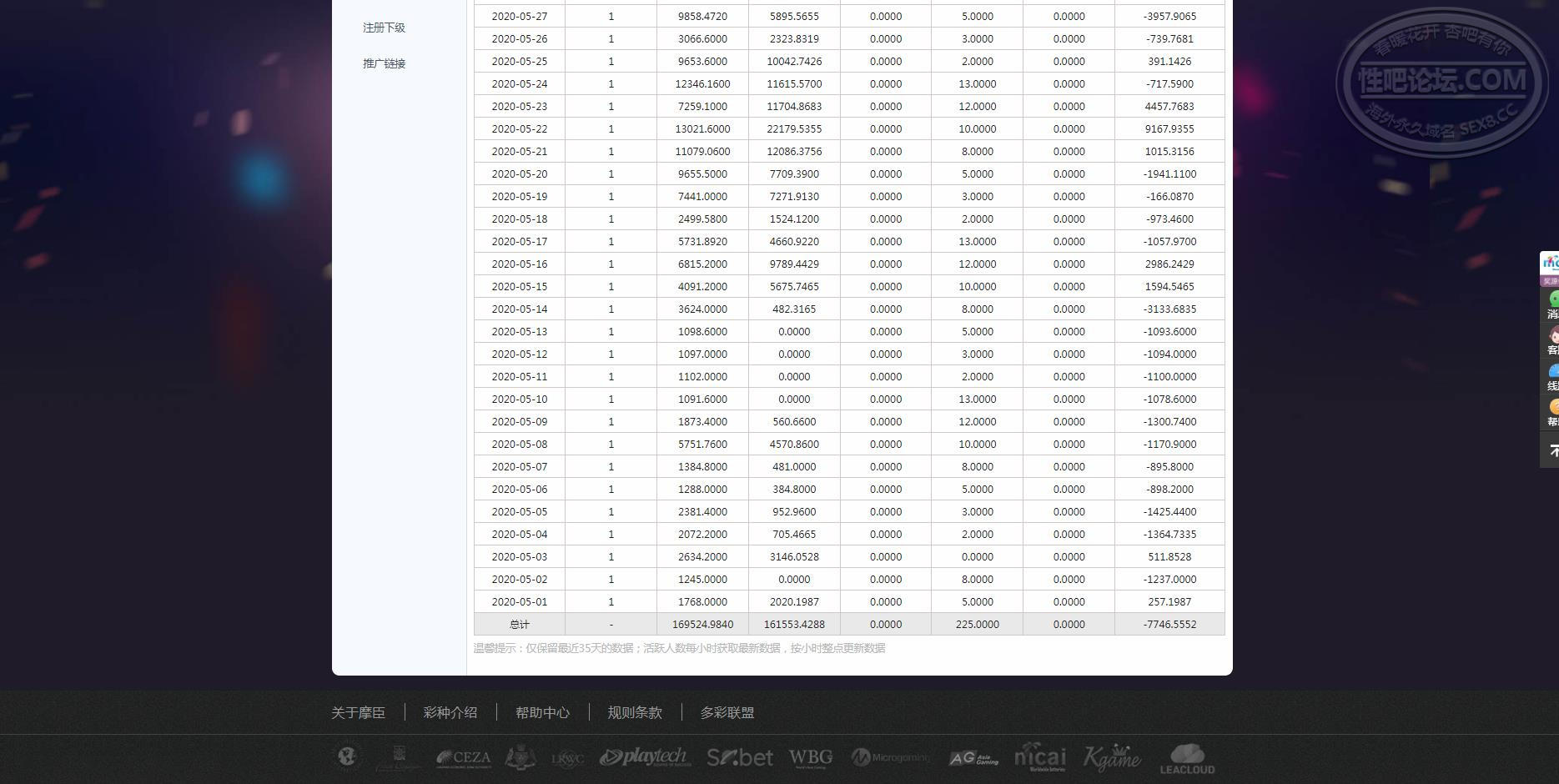Click the date cell 2020-05-27
This screenshot has width=1559, height=784.
tap(520, 16)
